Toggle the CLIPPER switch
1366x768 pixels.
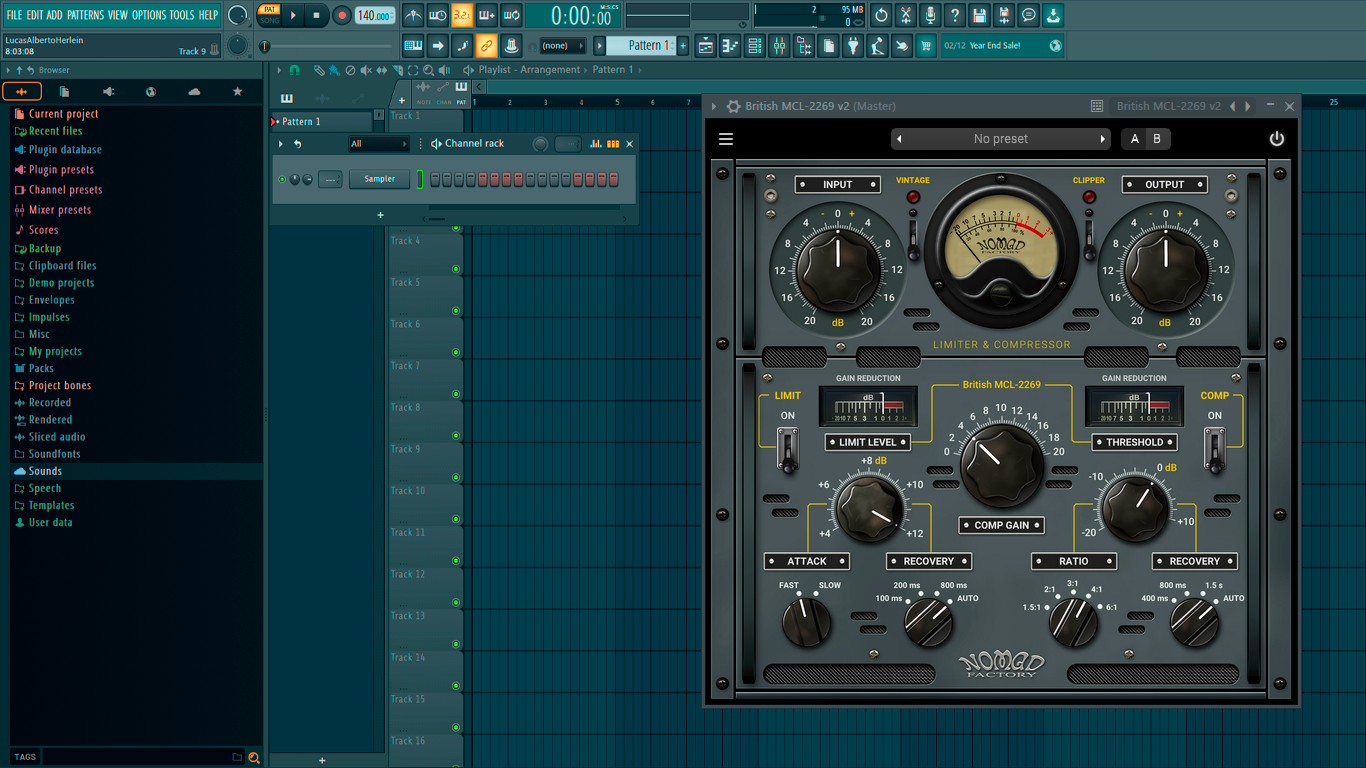(x=1089, y=238)
